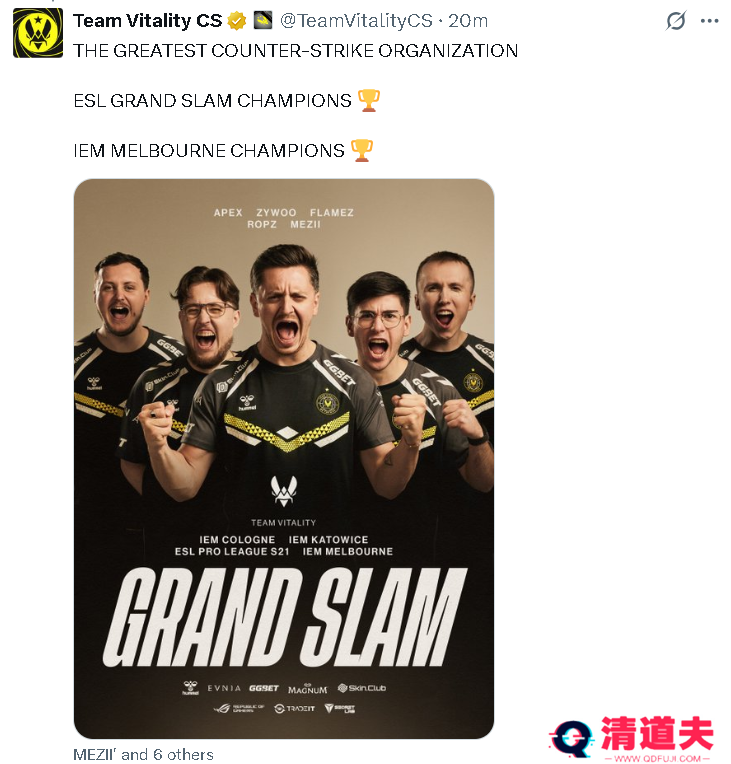Click THE GREATEST COUNTER-STRIKE ORGANIZATION text line
This screenshot has width=731, height=764.
[x=295, y=51]
